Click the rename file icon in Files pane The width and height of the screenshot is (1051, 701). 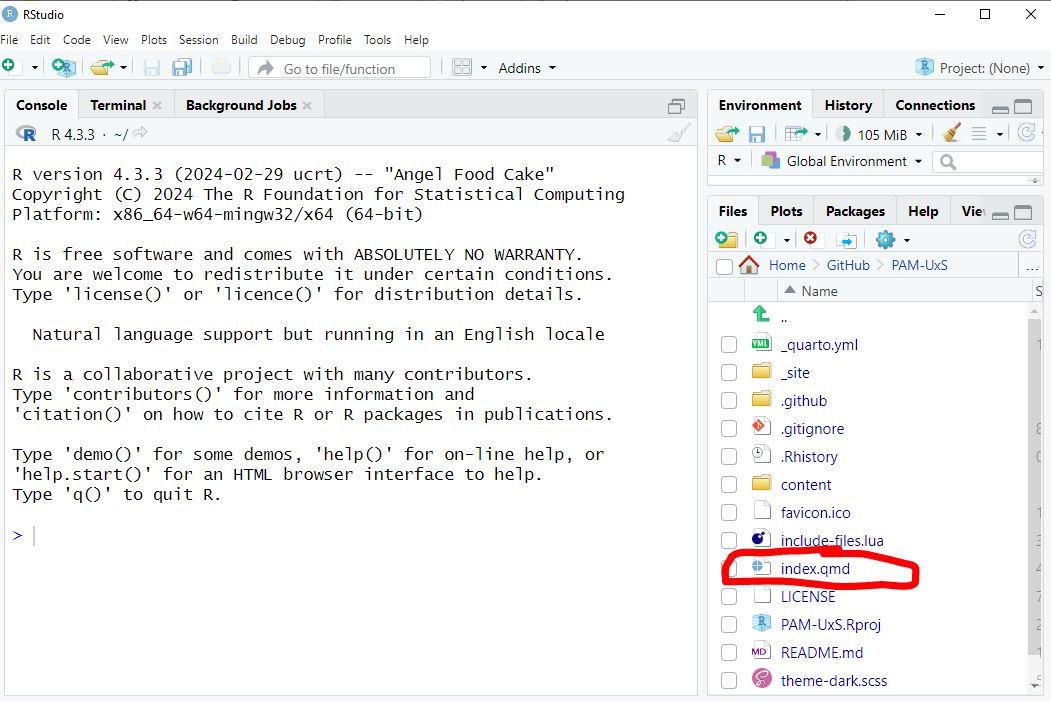[847, 239]
